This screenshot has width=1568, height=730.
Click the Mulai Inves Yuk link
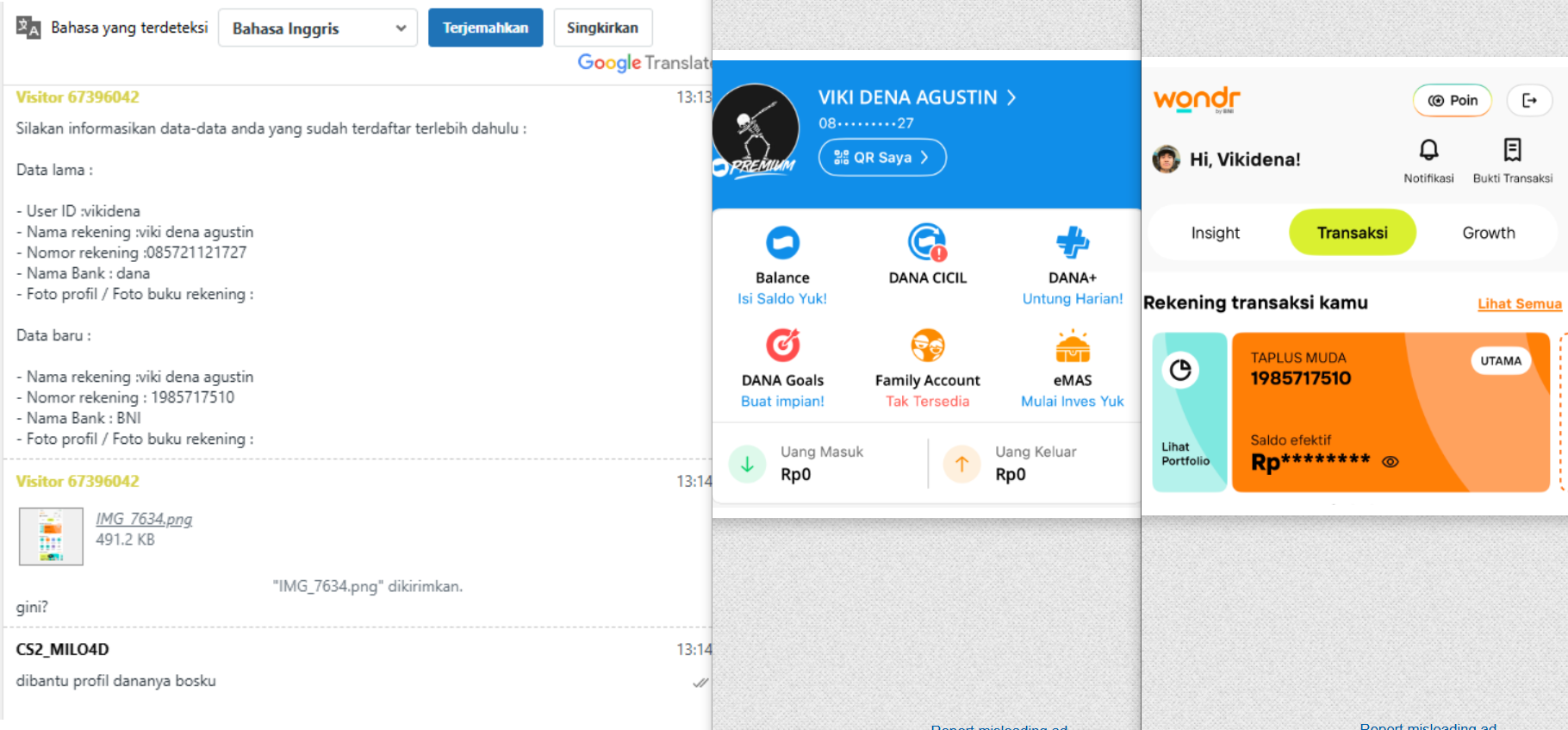tap(1073, 401)
